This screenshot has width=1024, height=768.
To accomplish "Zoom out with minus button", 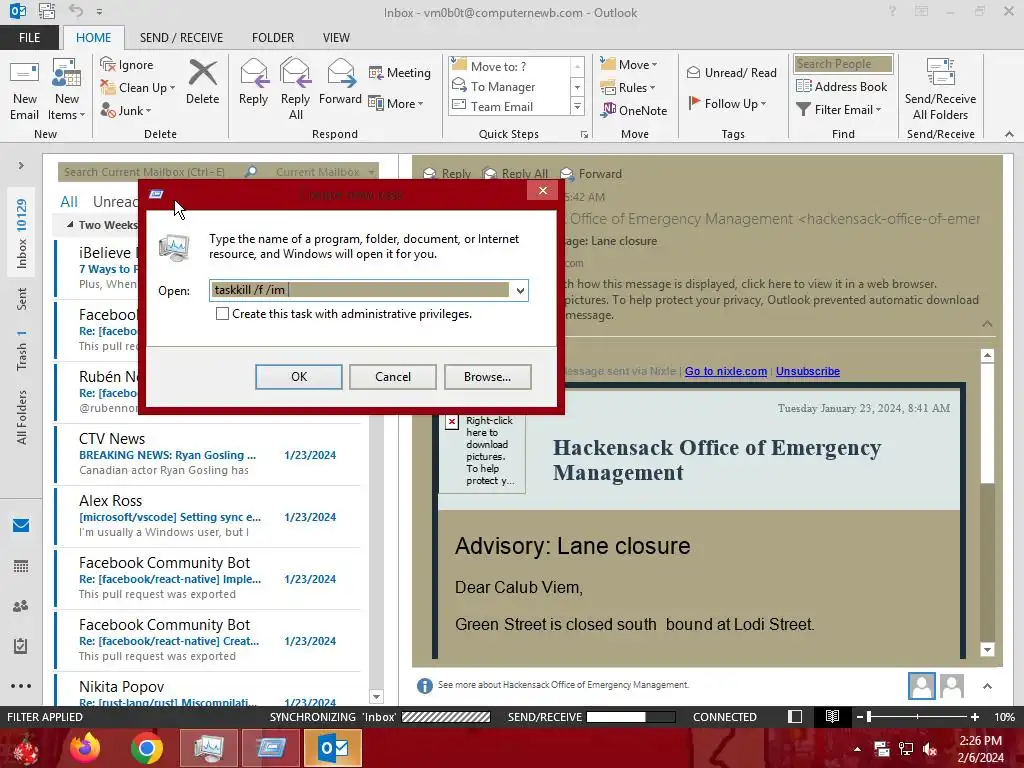I will 859,716.
